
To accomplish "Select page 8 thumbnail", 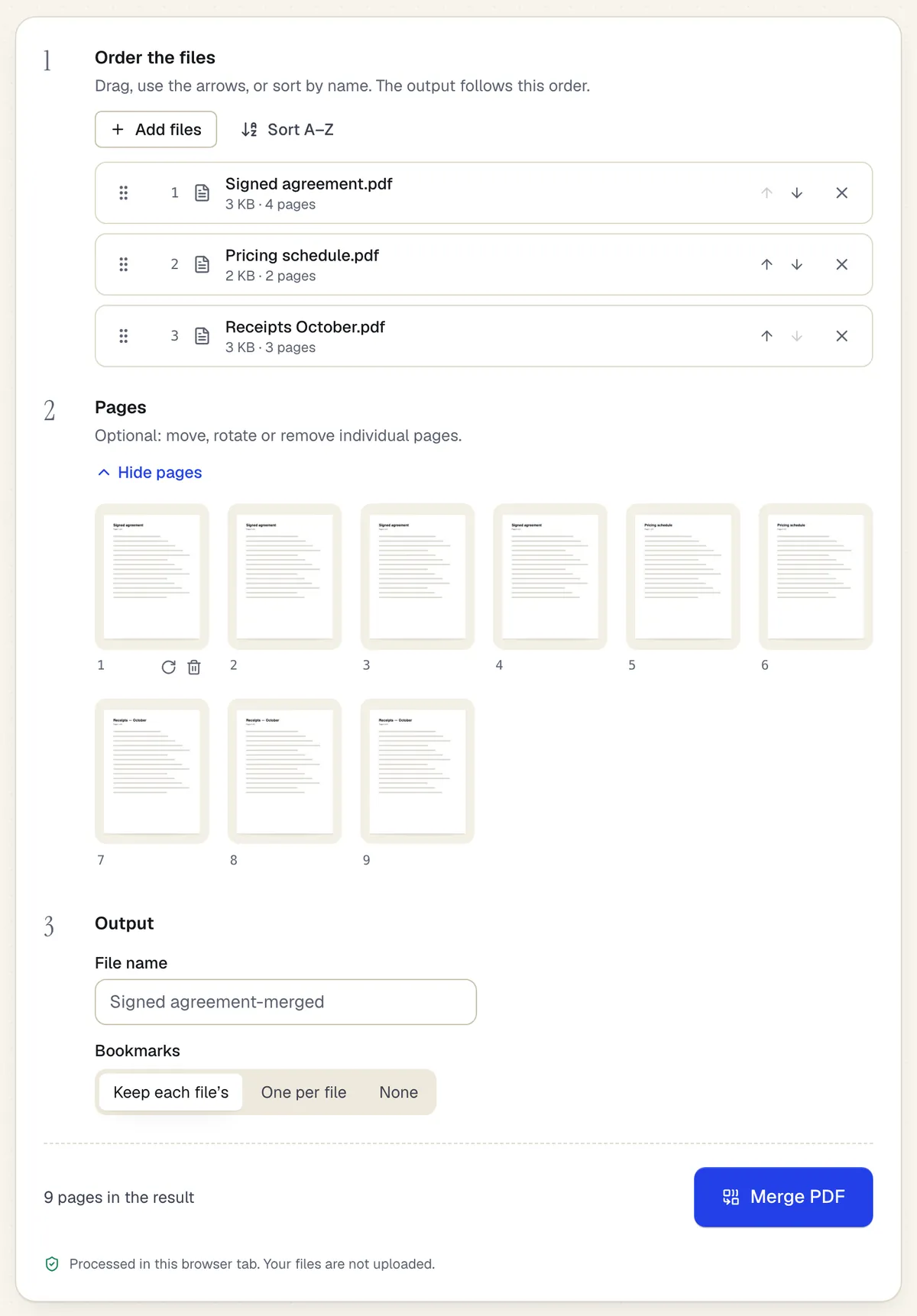I will coord(285,771).
